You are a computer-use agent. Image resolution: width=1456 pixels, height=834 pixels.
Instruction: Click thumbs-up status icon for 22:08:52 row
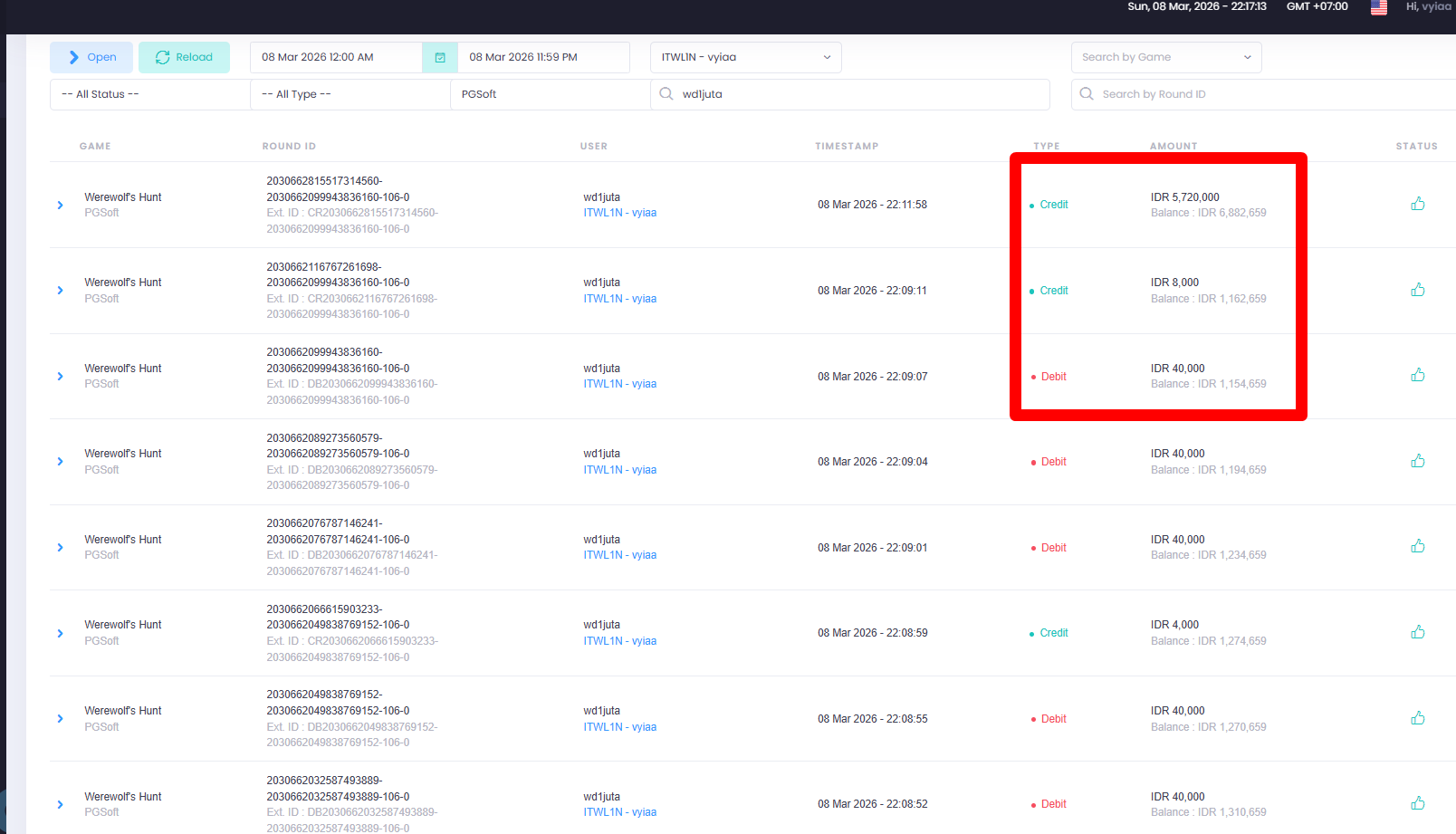click(x=1418, y=803)
